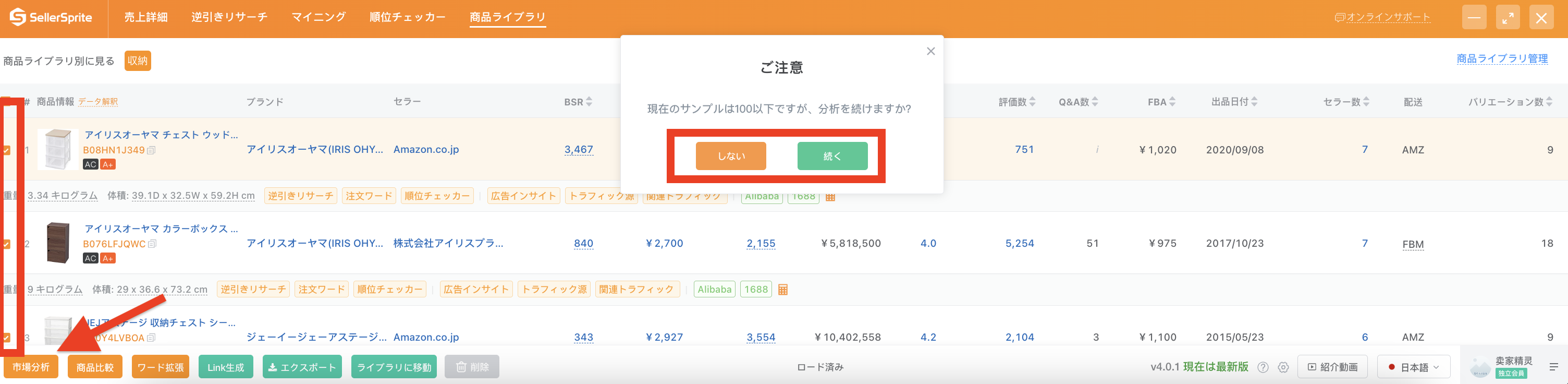The image size is (1568, 384).
Task: Click the ワード拡張 button
Action: click(x=161, y=367)
